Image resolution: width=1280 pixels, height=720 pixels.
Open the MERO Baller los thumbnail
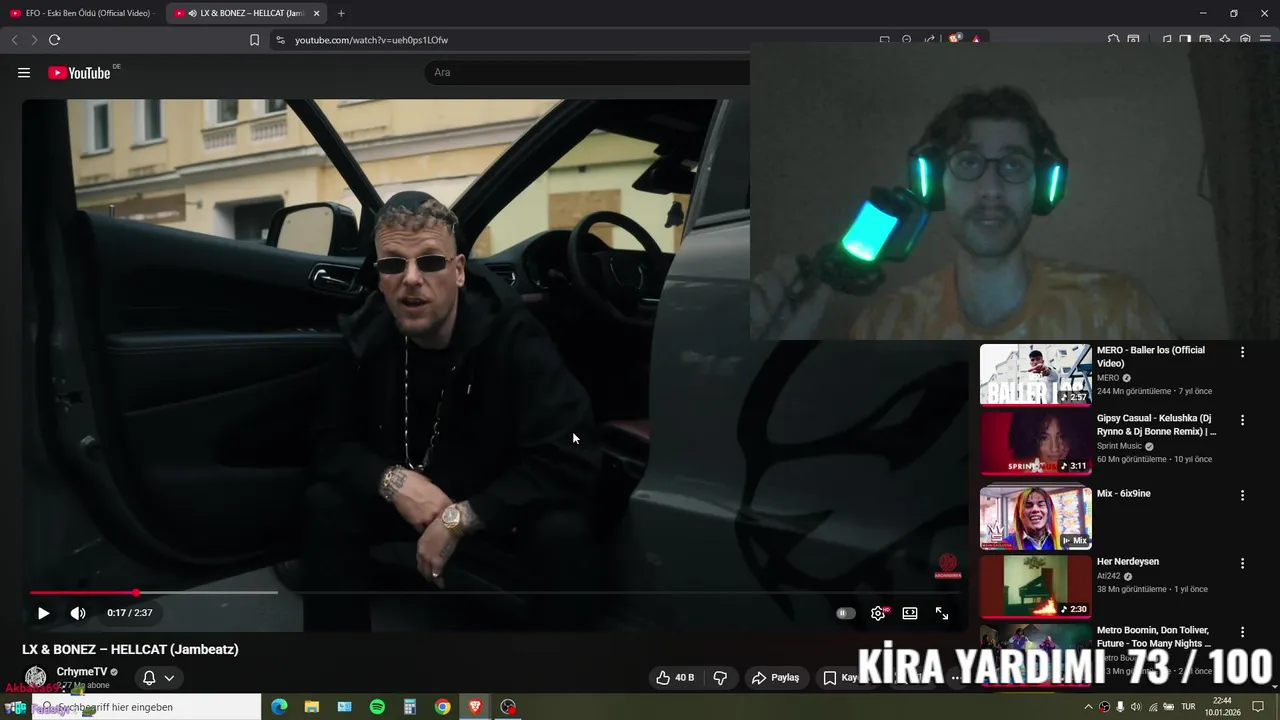(x=1035, y=375)
